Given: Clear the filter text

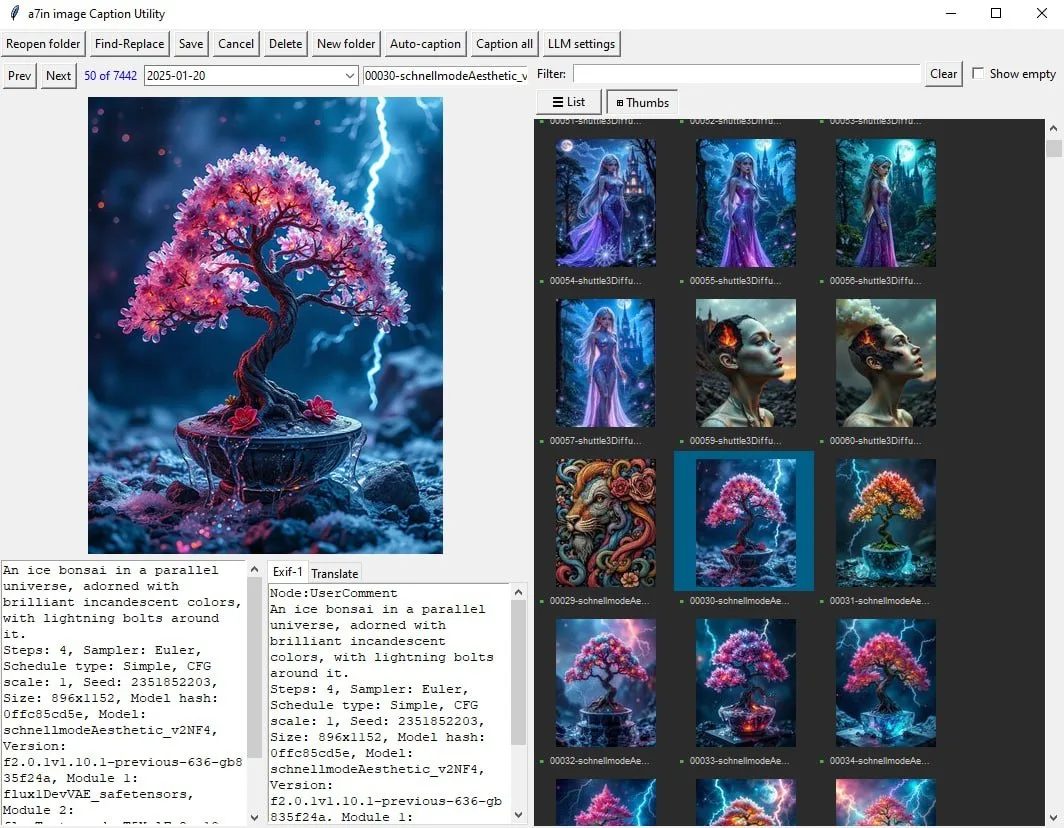Looking at the screenshot, I should [x=943, y=74].
